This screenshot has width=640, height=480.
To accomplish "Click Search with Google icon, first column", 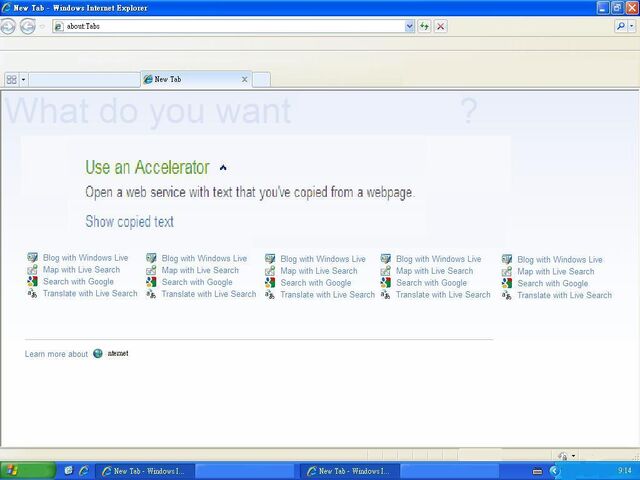I will point(33,281).
